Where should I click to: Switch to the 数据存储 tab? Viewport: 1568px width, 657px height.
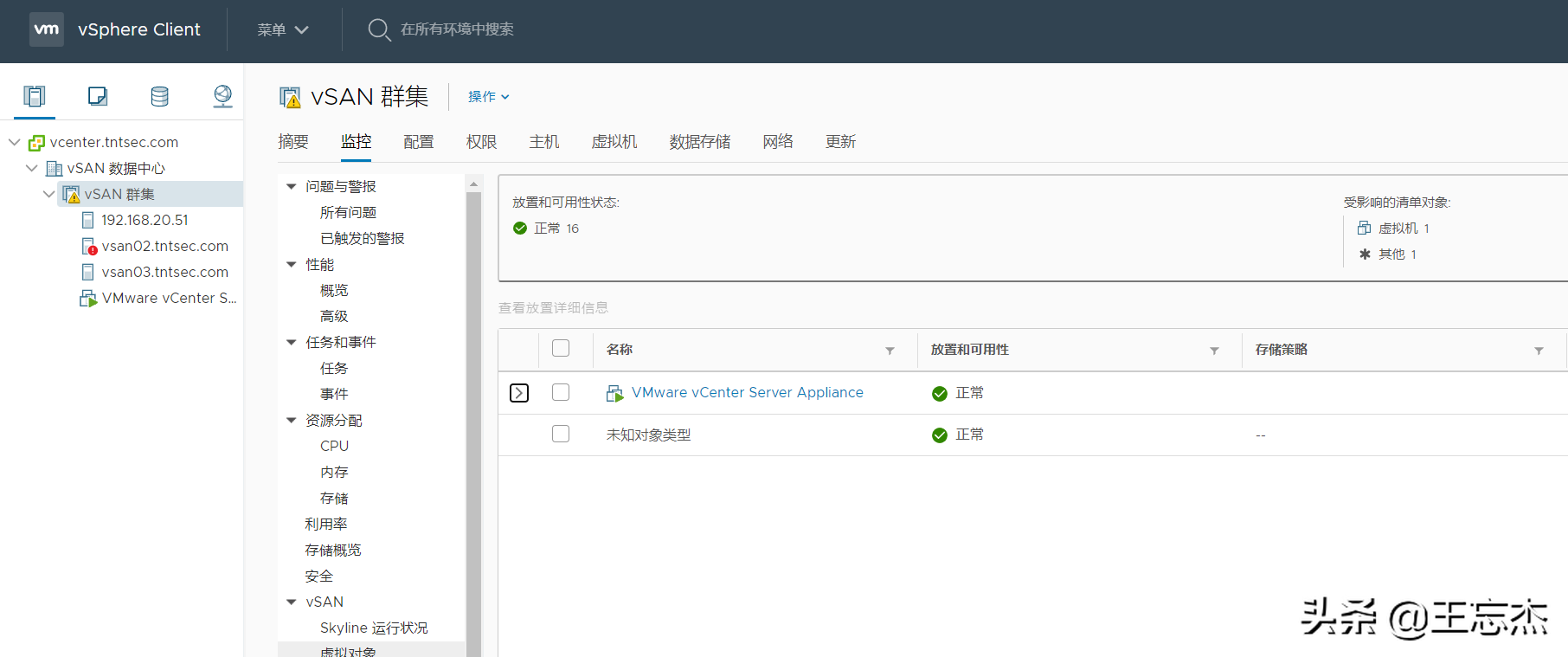[x=700, y=142]
